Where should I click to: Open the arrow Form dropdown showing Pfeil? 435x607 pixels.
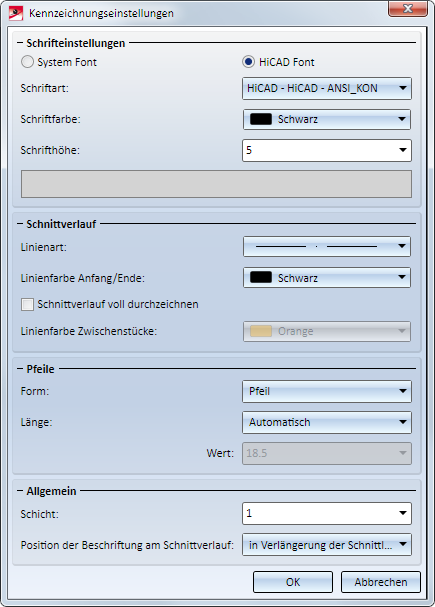tap(327, 391)
